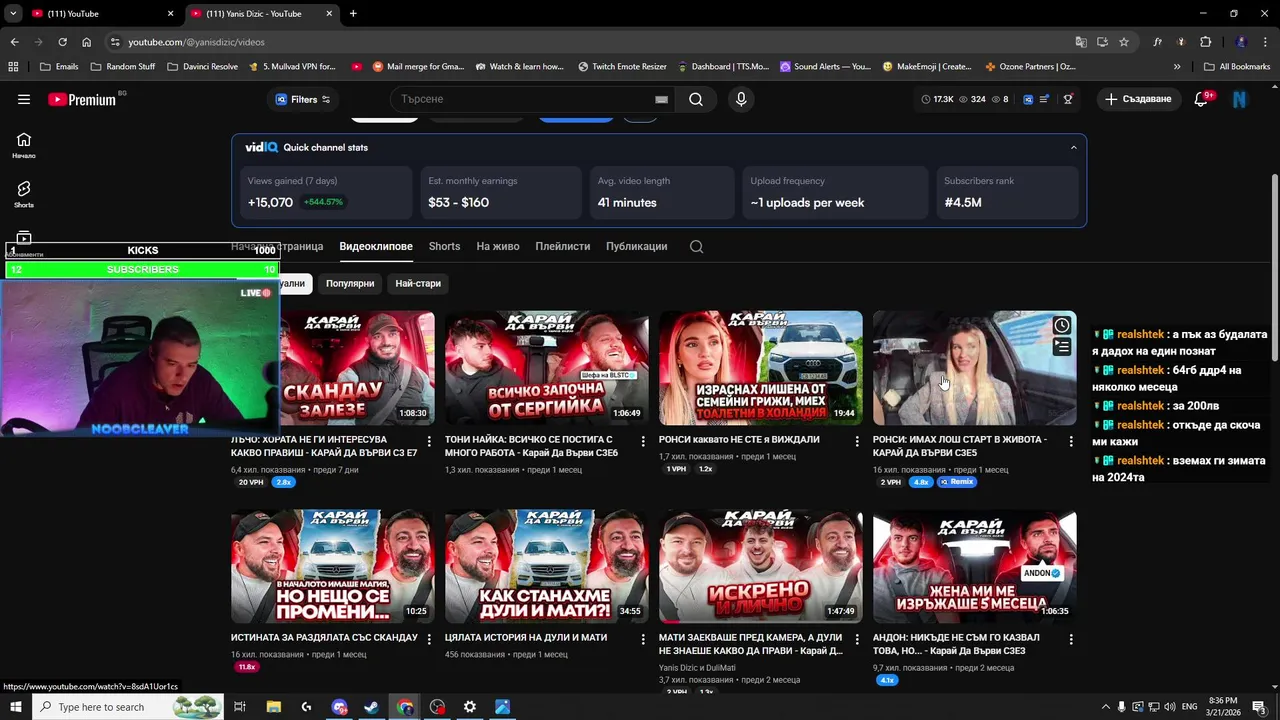The height and width of the screenshot is (720, 1280).
Task: Click the Създаване create button
Action: point(1137,99)
